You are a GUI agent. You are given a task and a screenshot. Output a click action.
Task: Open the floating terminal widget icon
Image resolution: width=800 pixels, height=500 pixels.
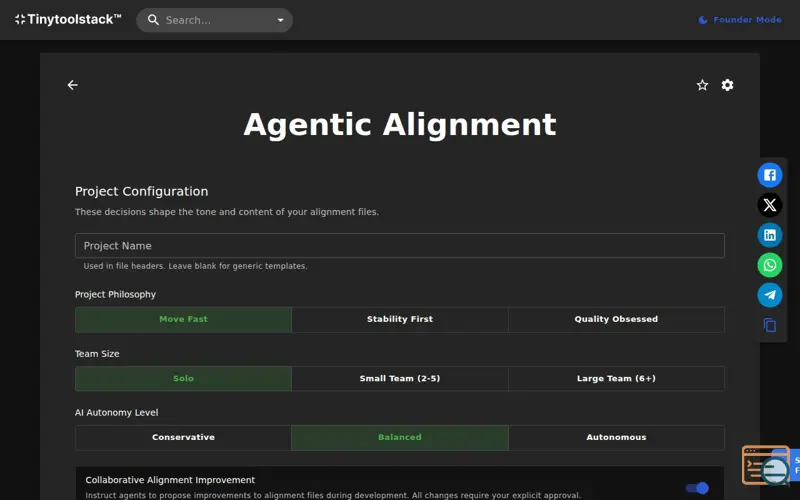point(765,465)
